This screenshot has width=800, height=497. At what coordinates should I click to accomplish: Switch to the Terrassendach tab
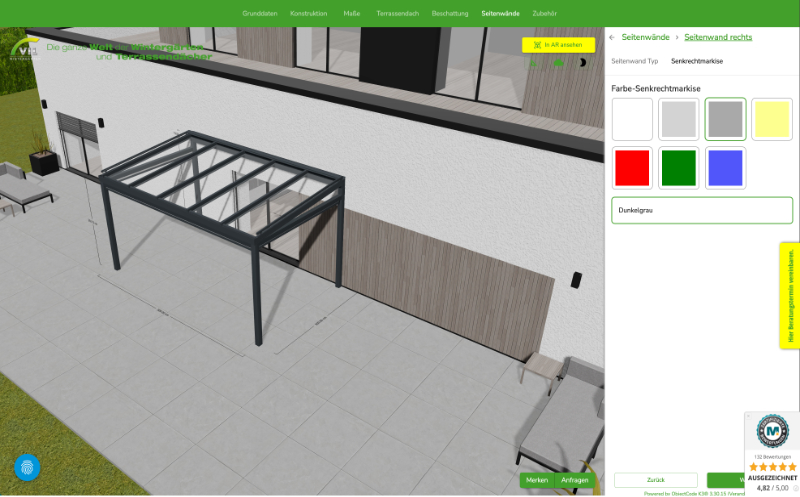point(396,14)
